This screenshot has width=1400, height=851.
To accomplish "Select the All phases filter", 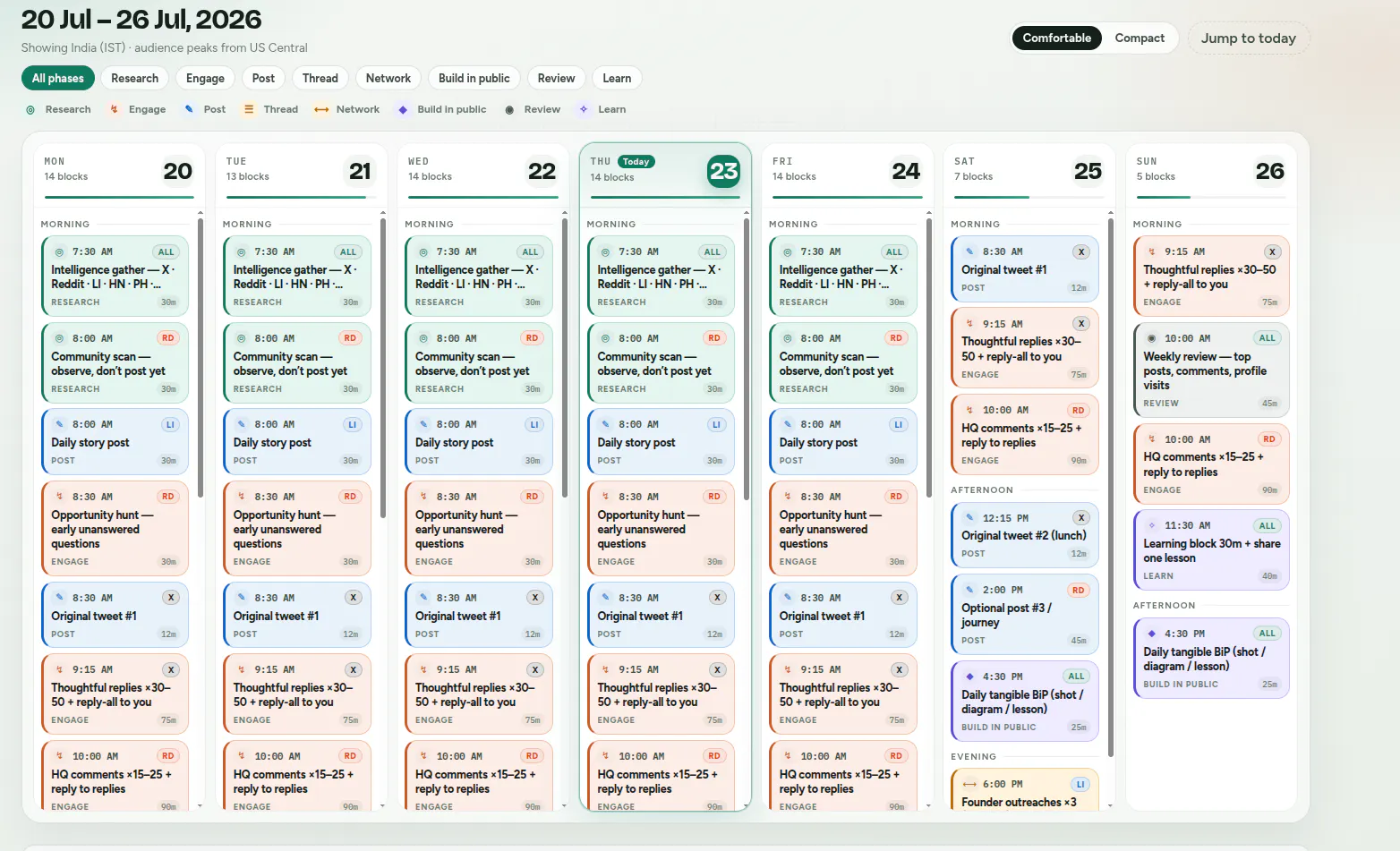I will (x=58, y=79).
